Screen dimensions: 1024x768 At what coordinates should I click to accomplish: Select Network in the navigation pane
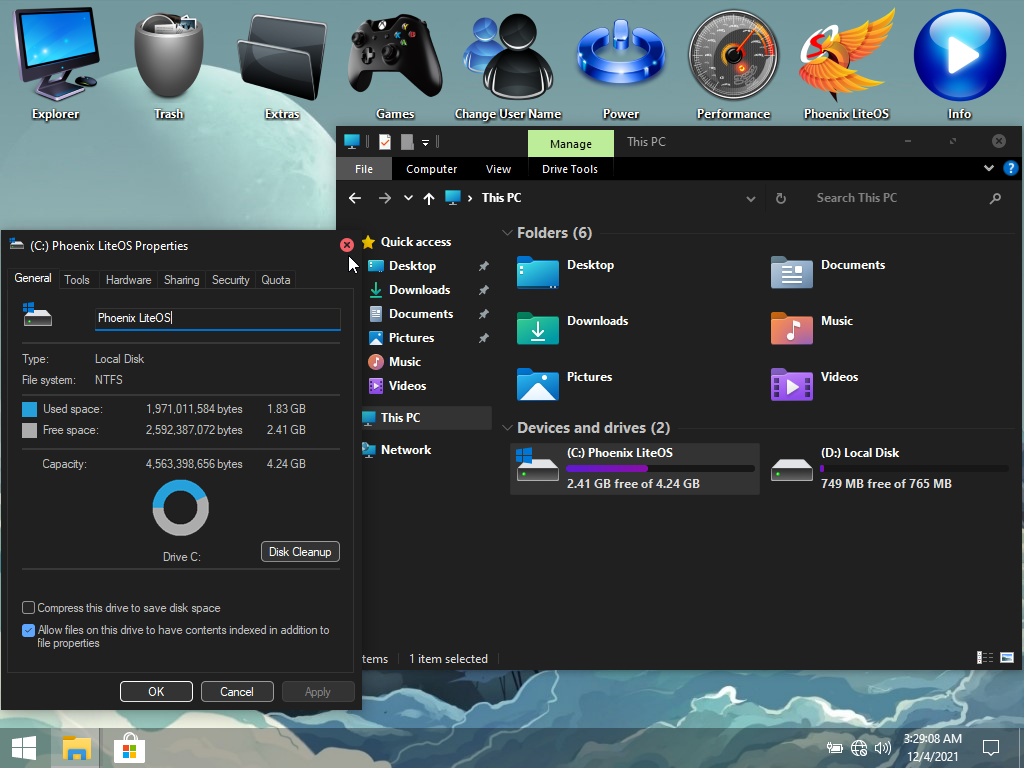[406, 450]
